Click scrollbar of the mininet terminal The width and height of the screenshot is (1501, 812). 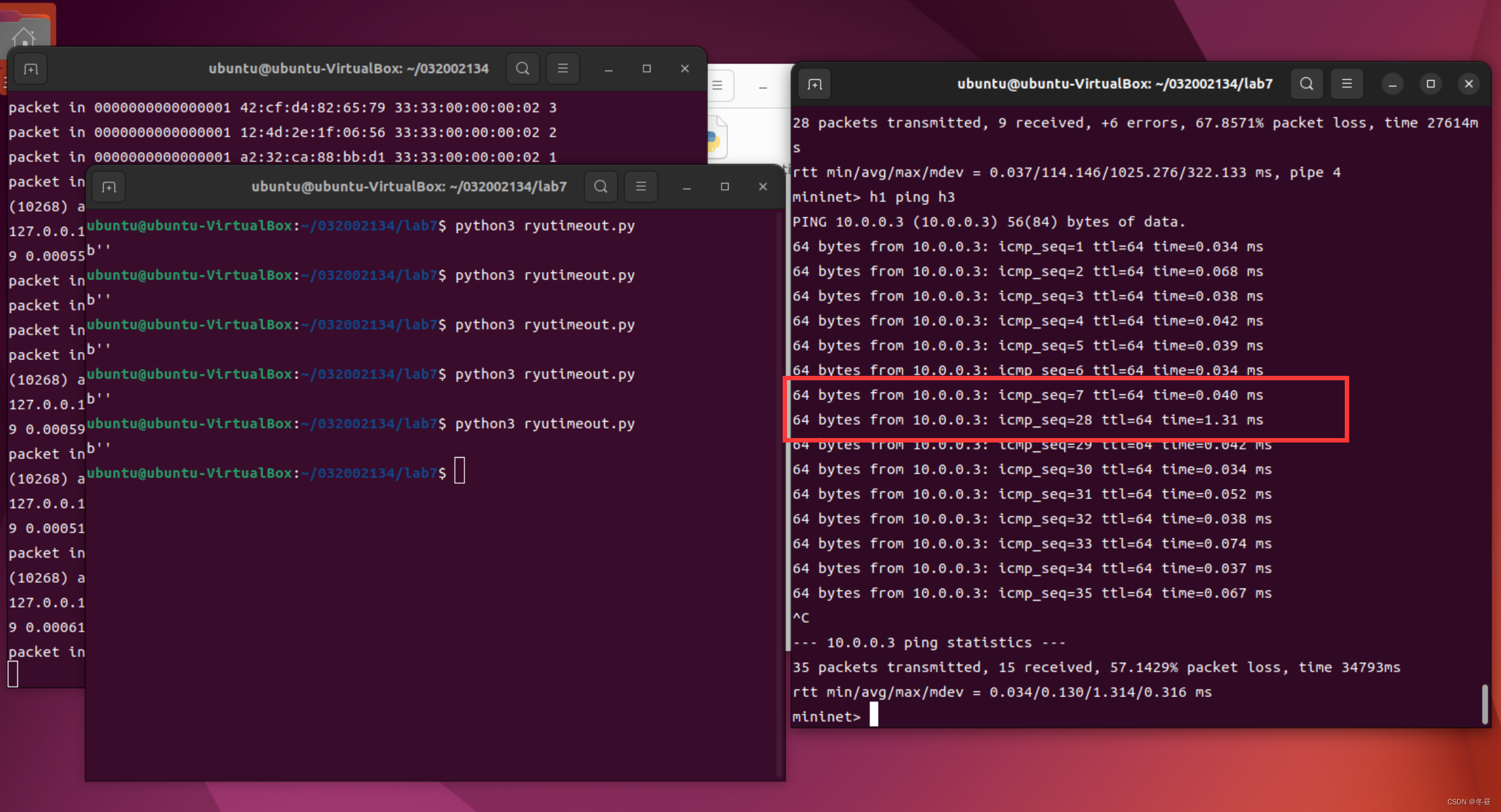[1484, 703]
